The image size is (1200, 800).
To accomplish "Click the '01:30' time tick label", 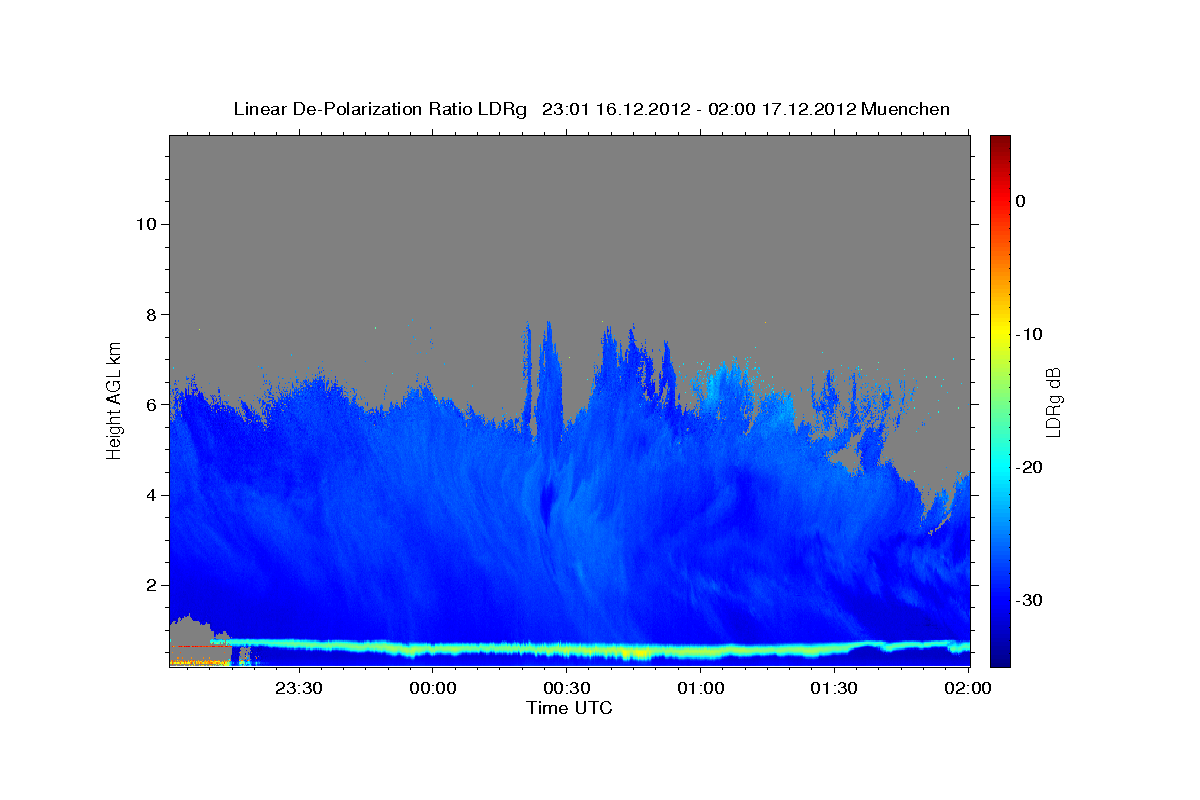I will point(834,689).
